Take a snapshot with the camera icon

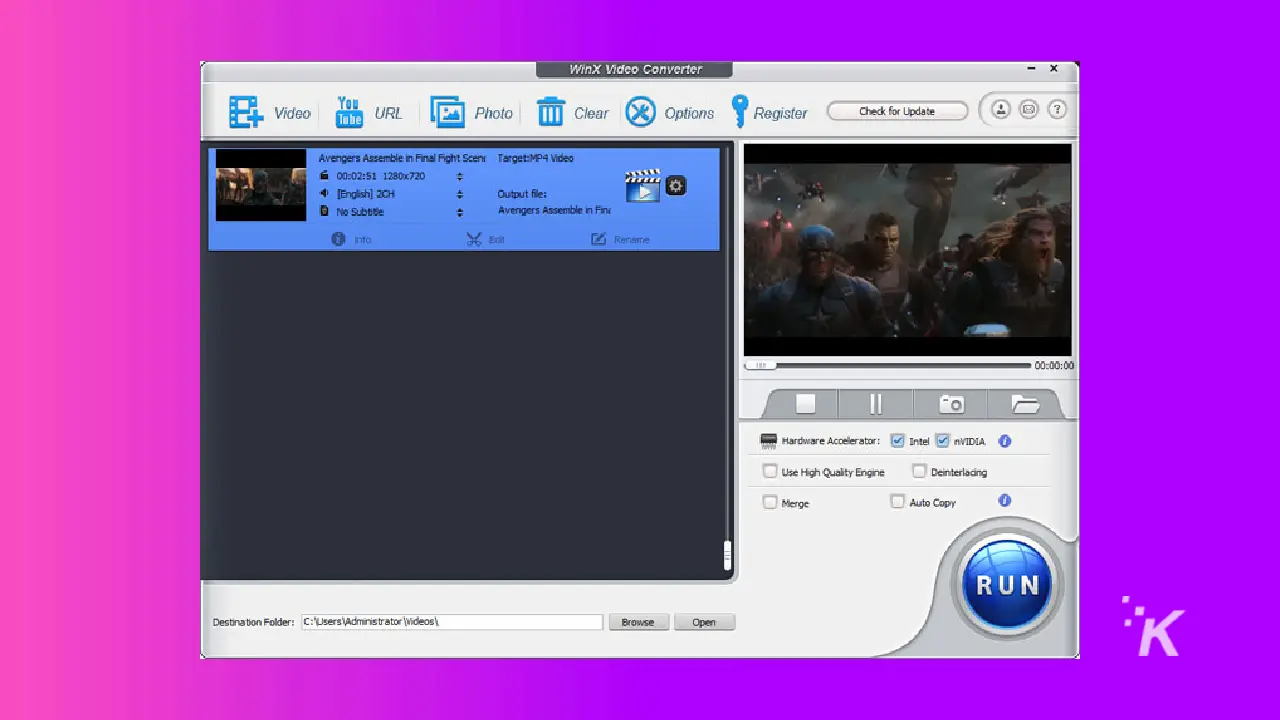951,403
